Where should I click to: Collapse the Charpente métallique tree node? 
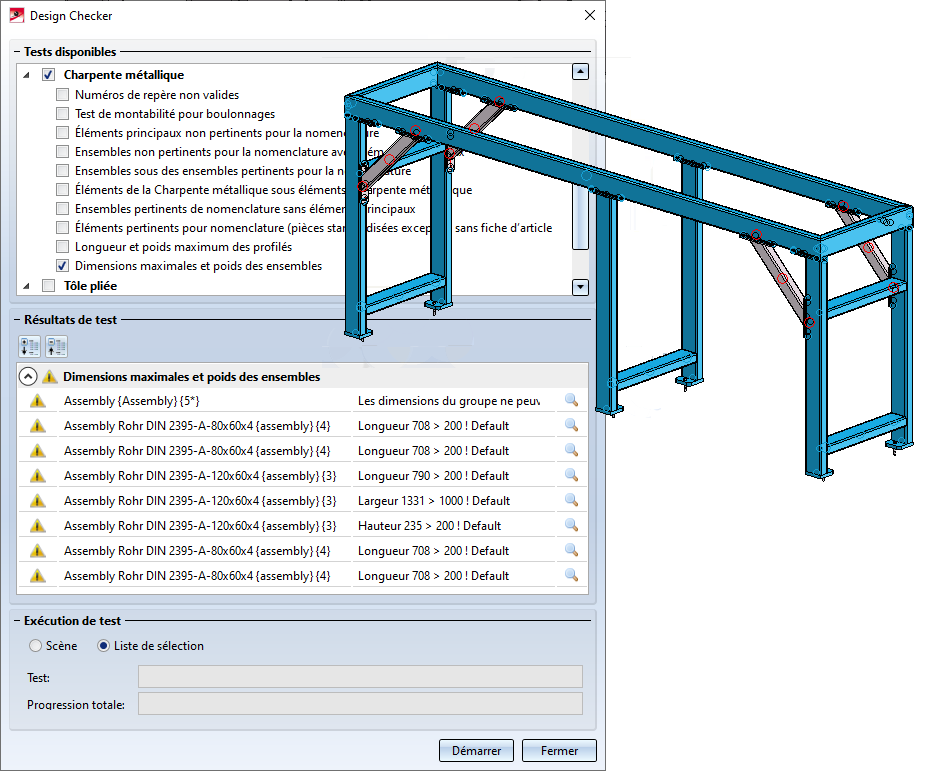[26, 75]
